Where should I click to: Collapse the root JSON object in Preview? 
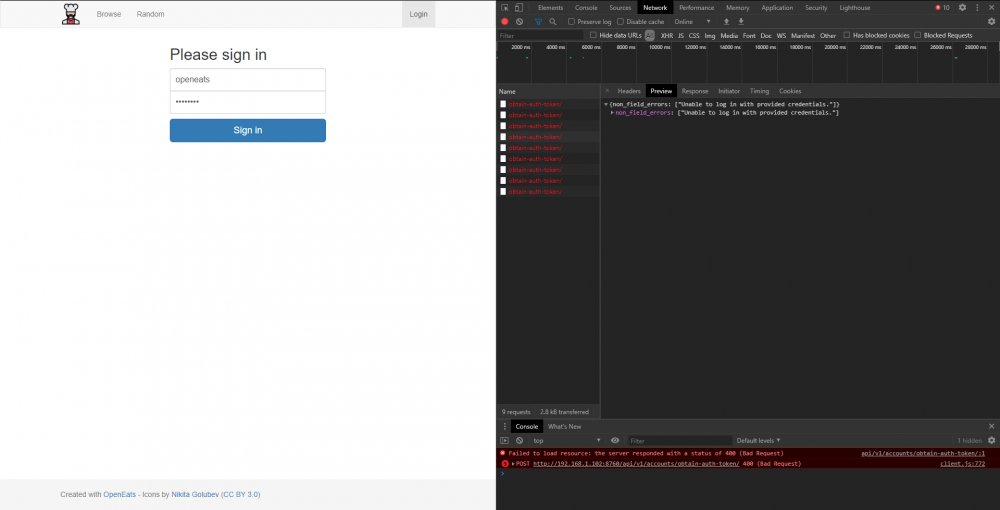[x=606, y=104]
